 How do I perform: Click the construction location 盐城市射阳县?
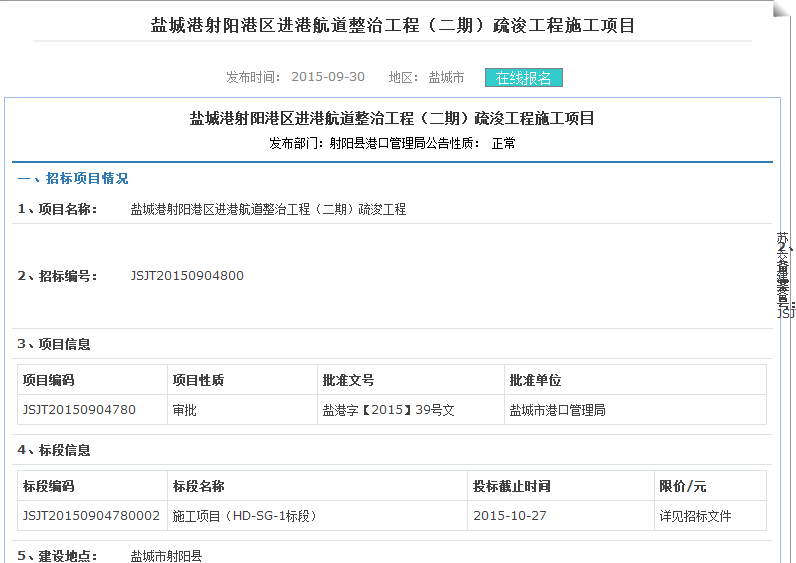[166, 555]
